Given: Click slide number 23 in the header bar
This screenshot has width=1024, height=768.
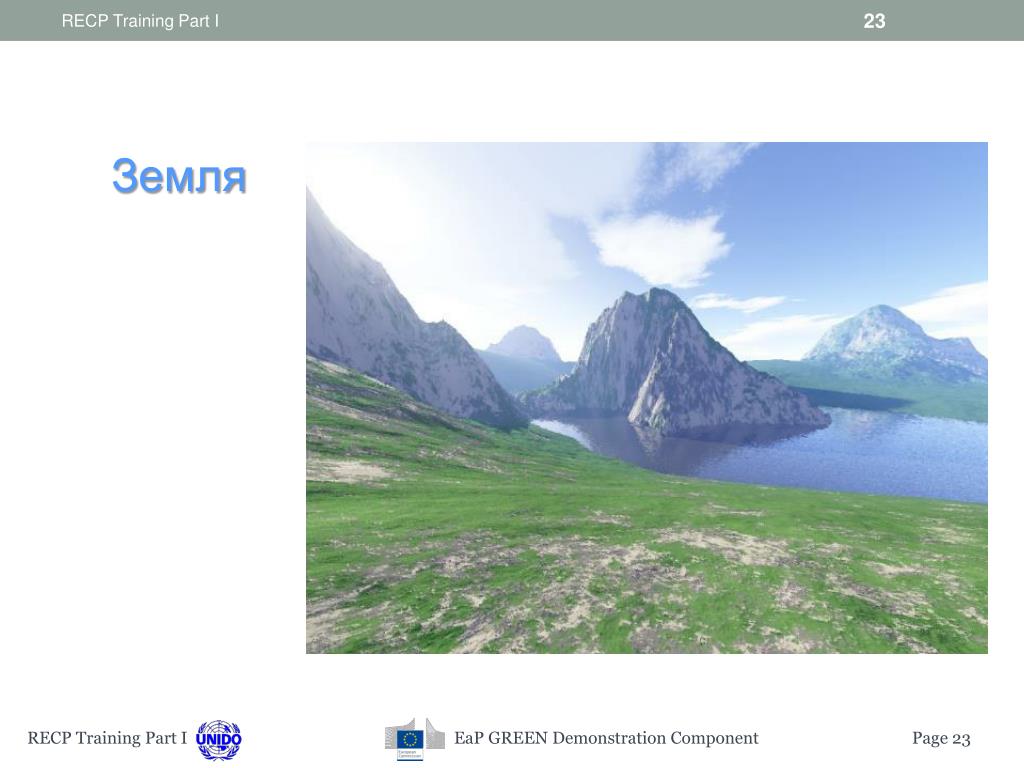Looking at the screenshot, I should point(874,21).
